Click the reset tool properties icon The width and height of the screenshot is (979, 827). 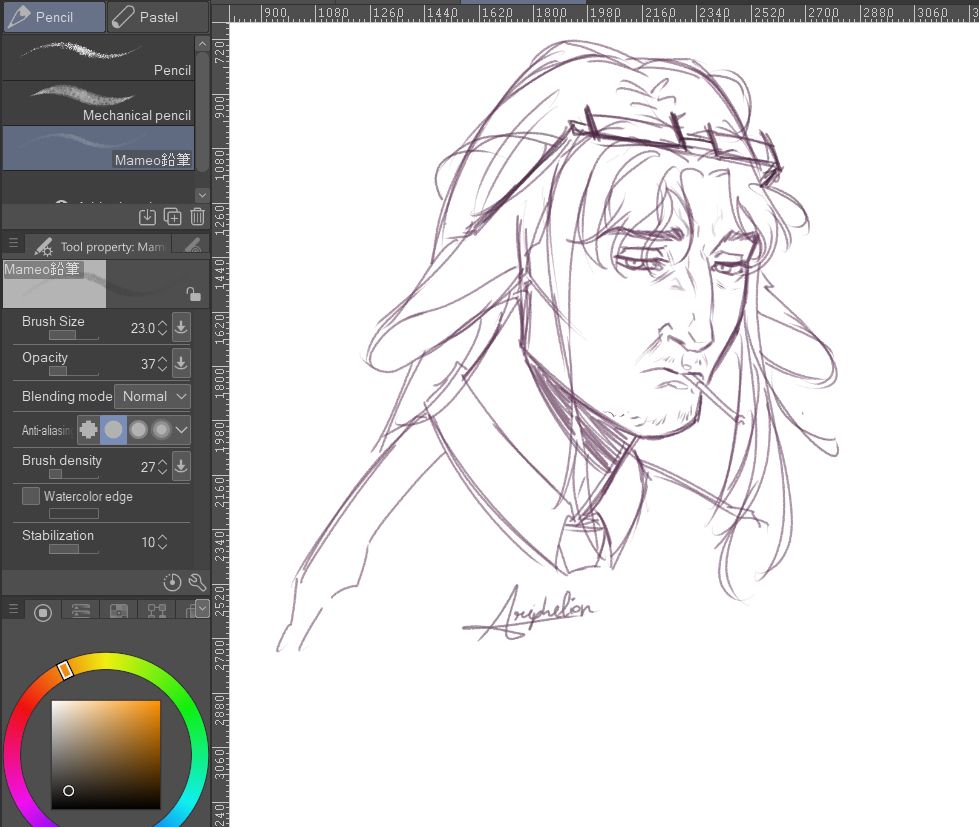coord(172,582)
